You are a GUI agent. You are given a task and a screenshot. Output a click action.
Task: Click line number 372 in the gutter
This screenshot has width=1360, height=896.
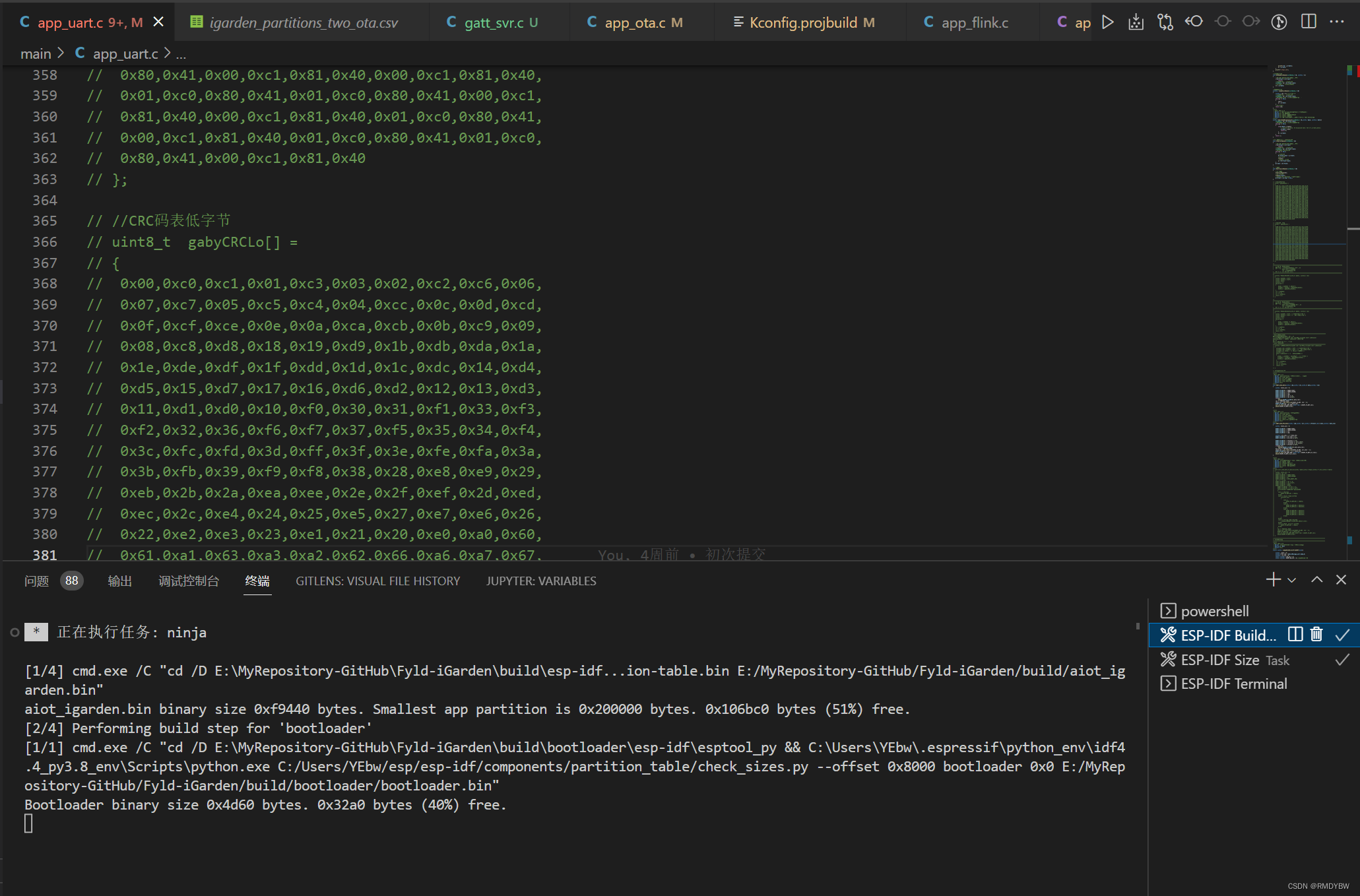click(45, 367)
